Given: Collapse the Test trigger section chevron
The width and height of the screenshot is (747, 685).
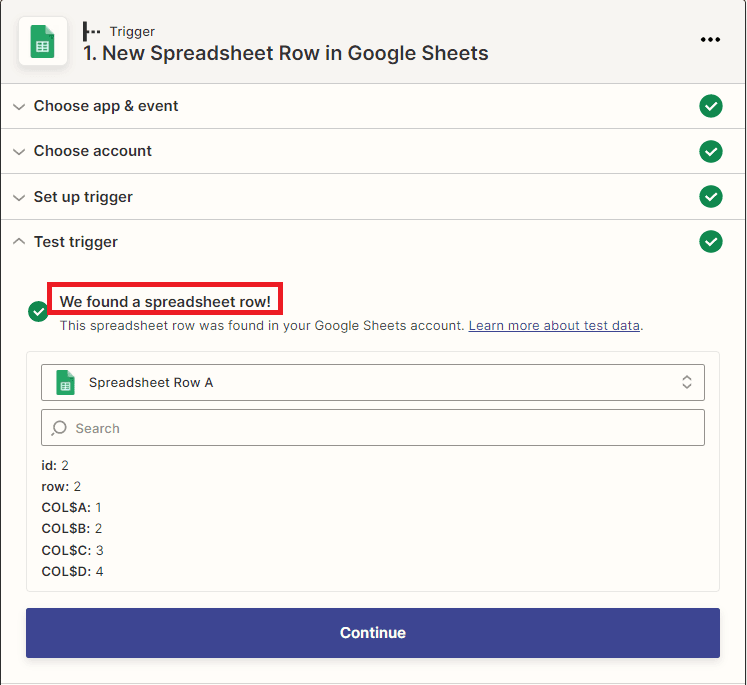Looking at the screenshot, I should tap(19, 242).
